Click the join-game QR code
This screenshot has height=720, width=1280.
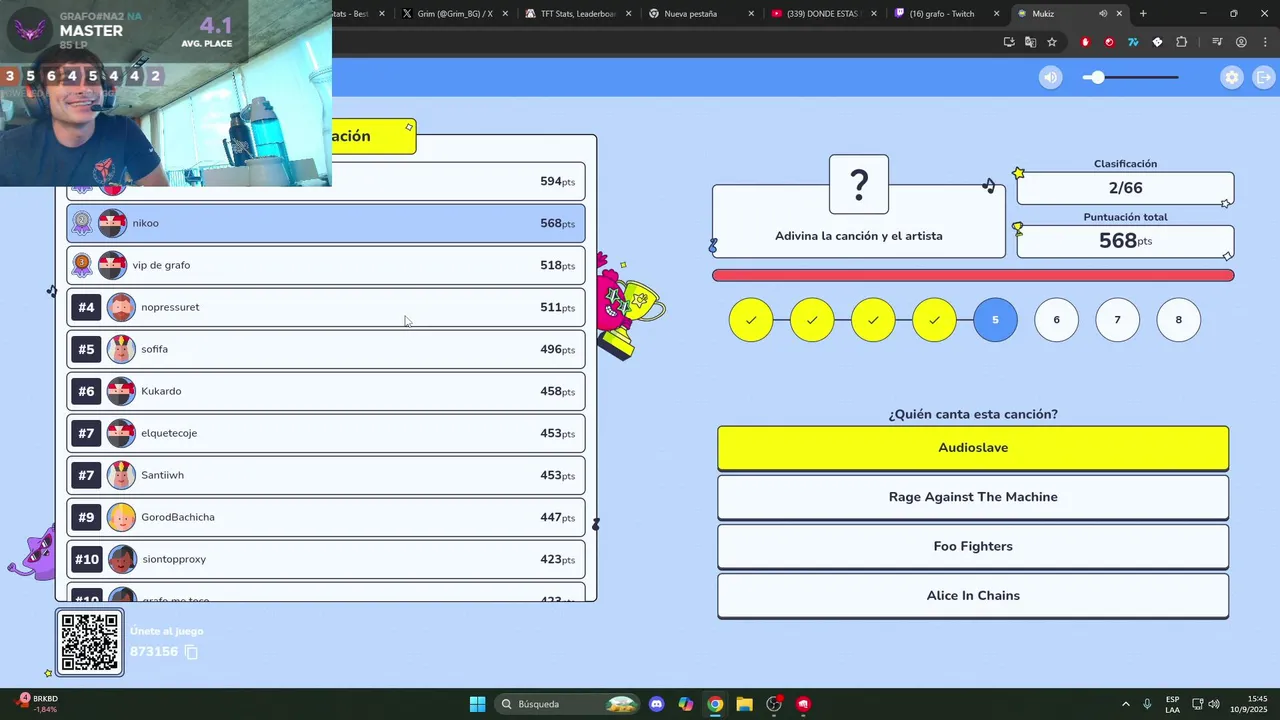click(x=90, y=642)
